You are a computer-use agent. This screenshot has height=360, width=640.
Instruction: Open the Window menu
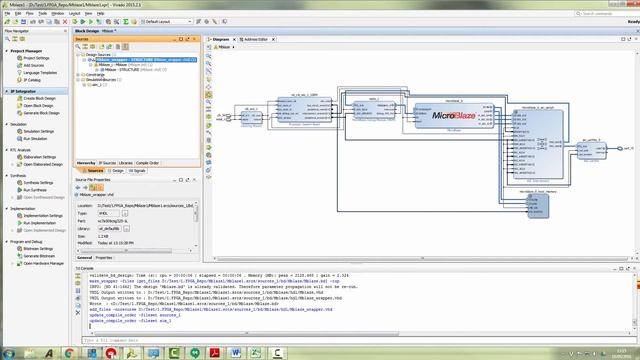click(58, 13)
